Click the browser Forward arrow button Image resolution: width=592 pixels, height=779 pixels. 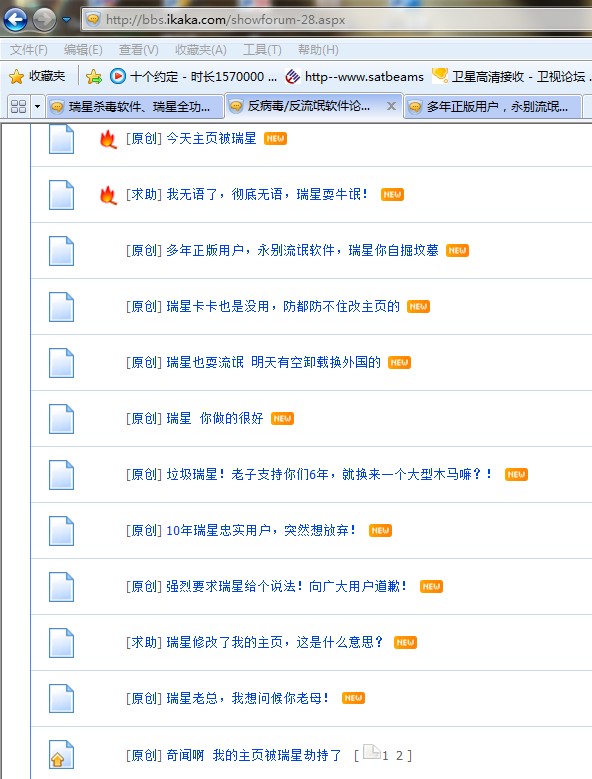tap(44, 20)
